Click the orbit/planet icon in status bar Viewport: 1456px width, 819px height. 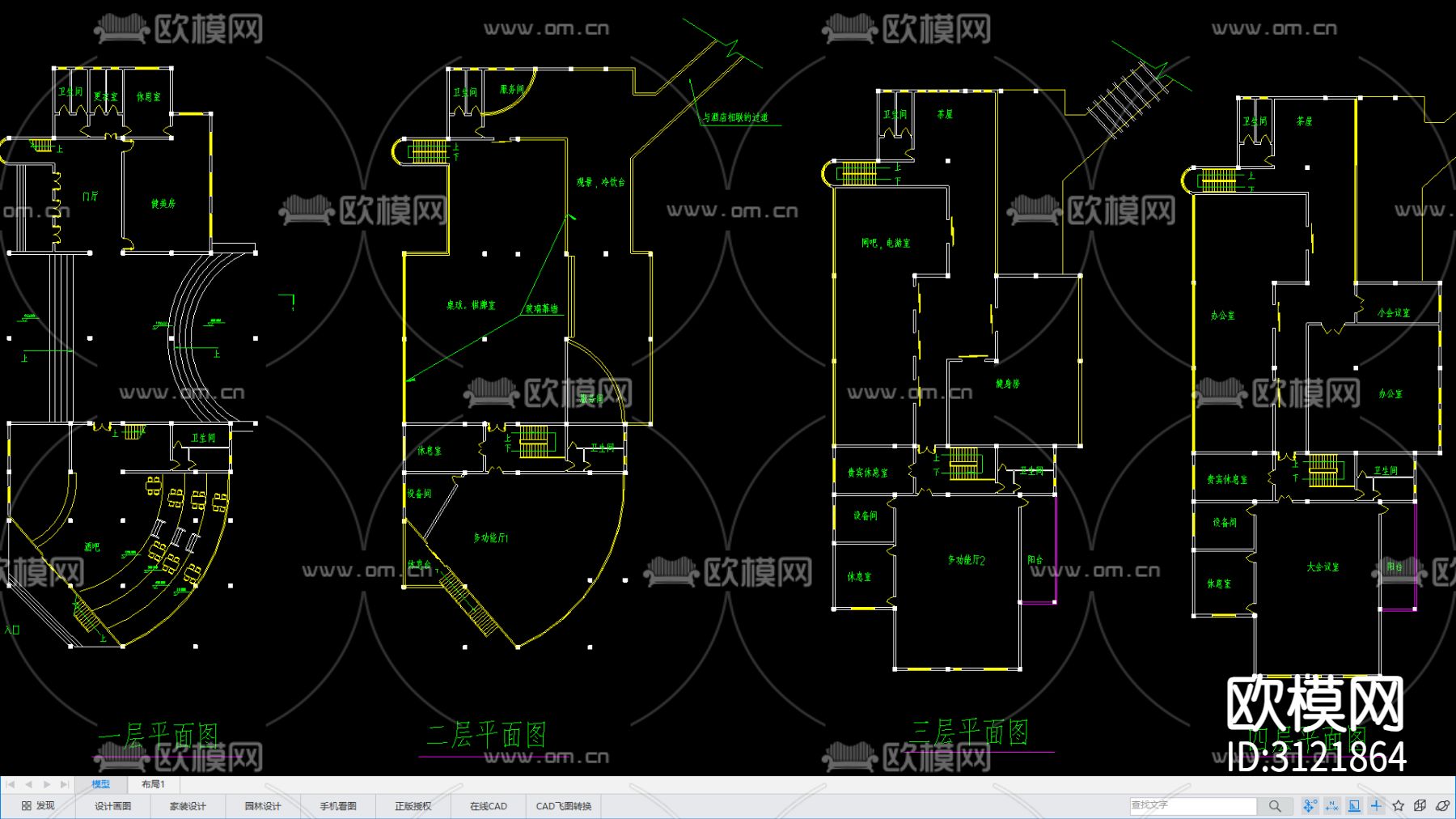pos(1442,806)
